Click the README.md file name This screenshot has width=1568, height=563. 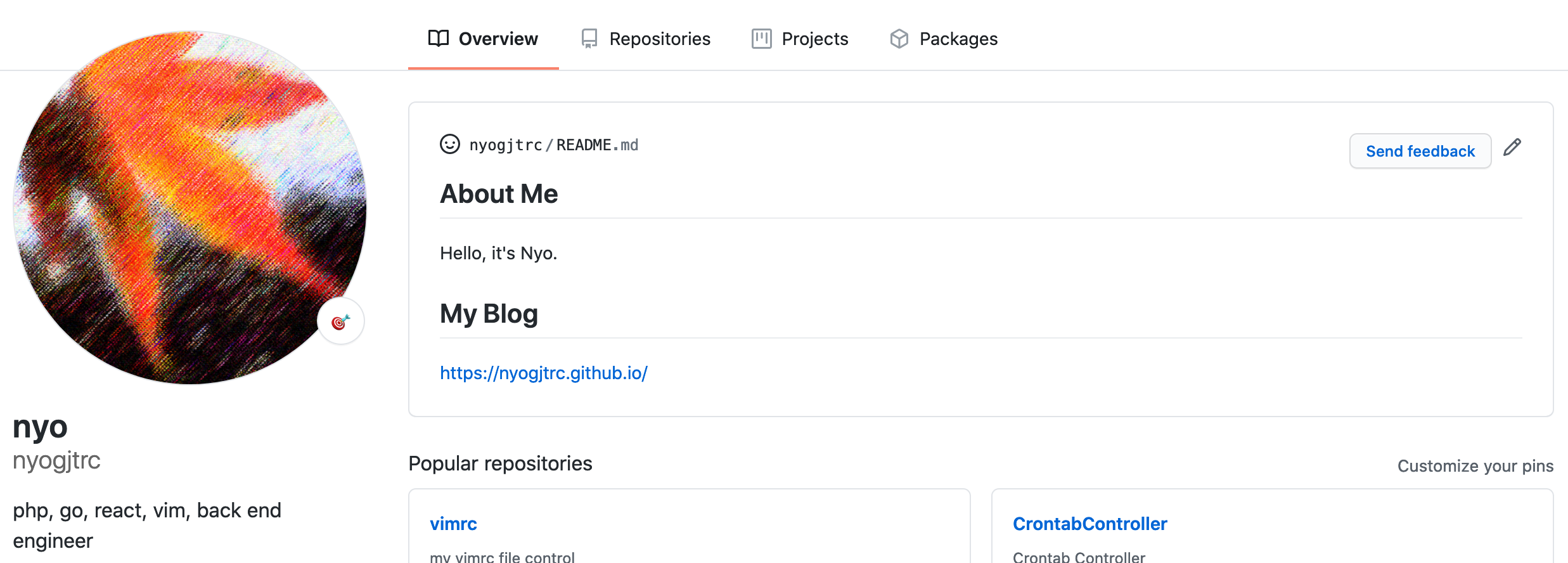pyautogui.click(x=597, y=145)
